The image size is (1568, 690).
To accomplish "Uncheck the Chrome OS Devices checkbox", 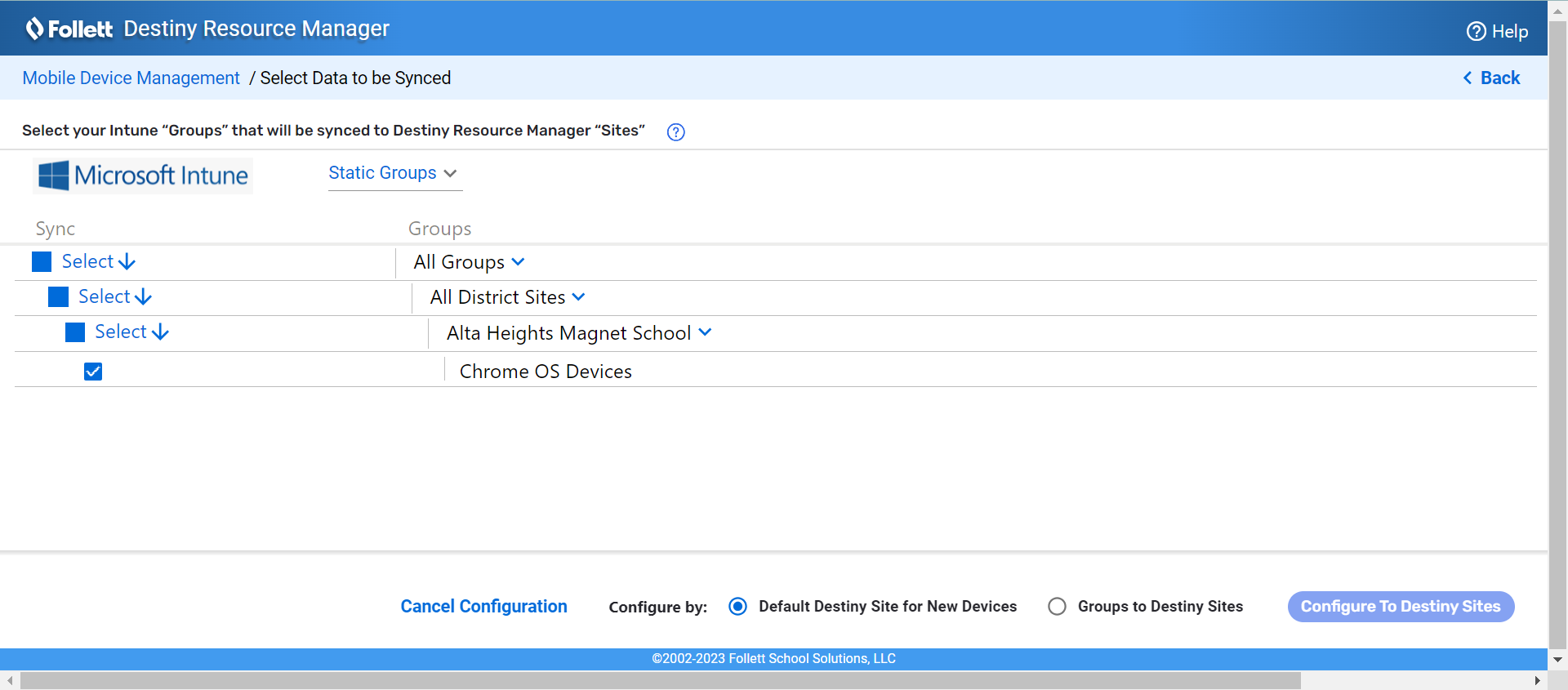I will coord(93,372).
